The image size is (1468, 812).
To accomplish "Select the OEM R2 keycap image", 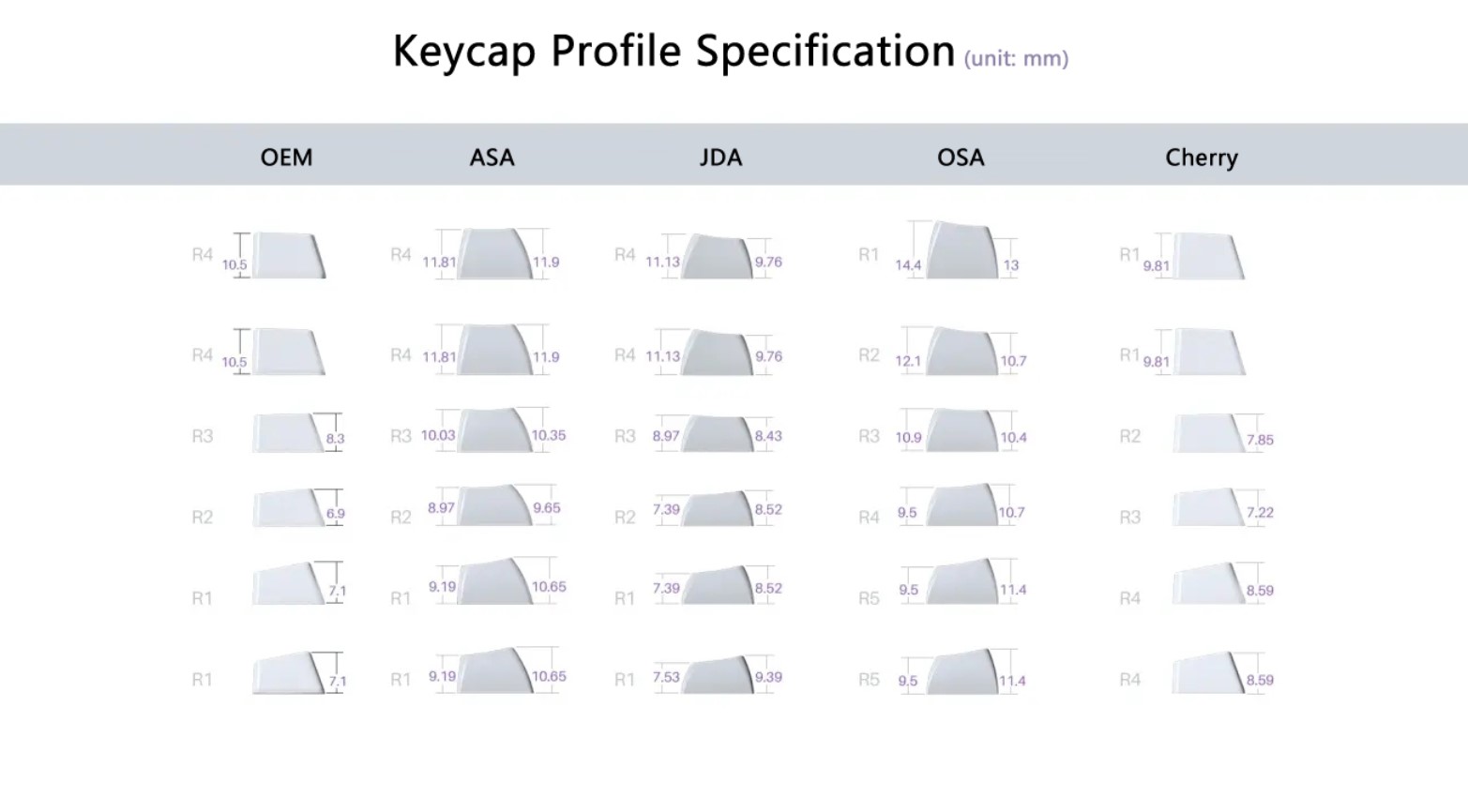I will point(287,508).
